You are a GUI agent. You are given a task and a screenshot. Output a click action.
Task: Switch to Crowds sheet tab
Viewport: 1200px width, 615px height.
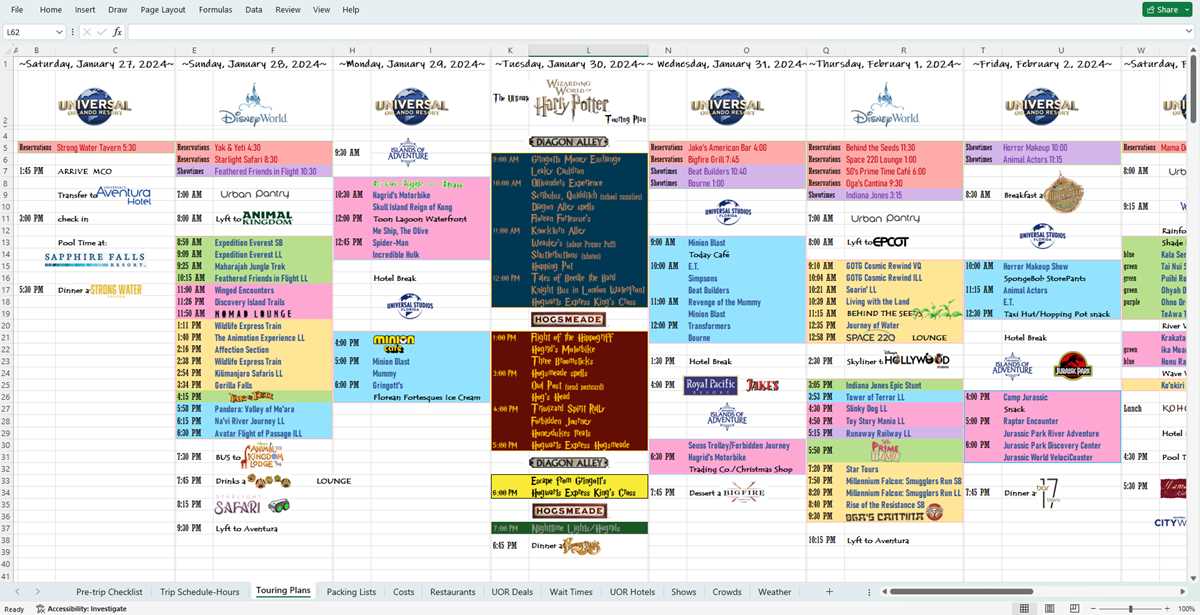point(727,592)
